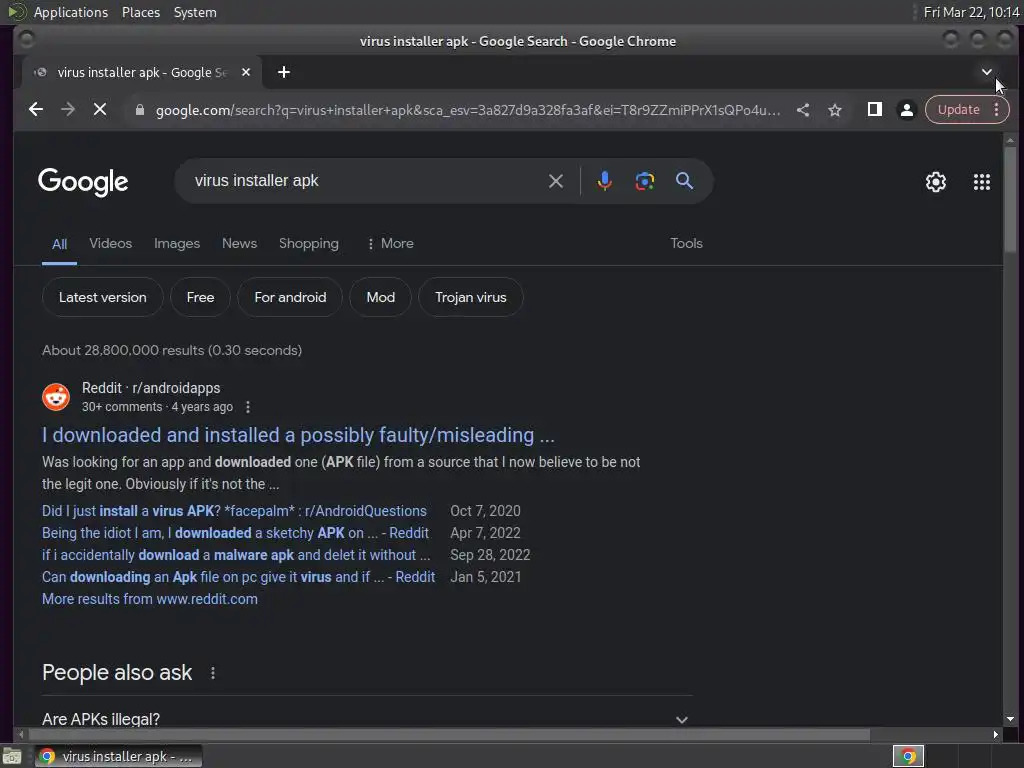The width and height of the screenshot is (1024, 768).
Task: Open 'if i accidentally download a malware apk' link
Action: tap(236, 555)
